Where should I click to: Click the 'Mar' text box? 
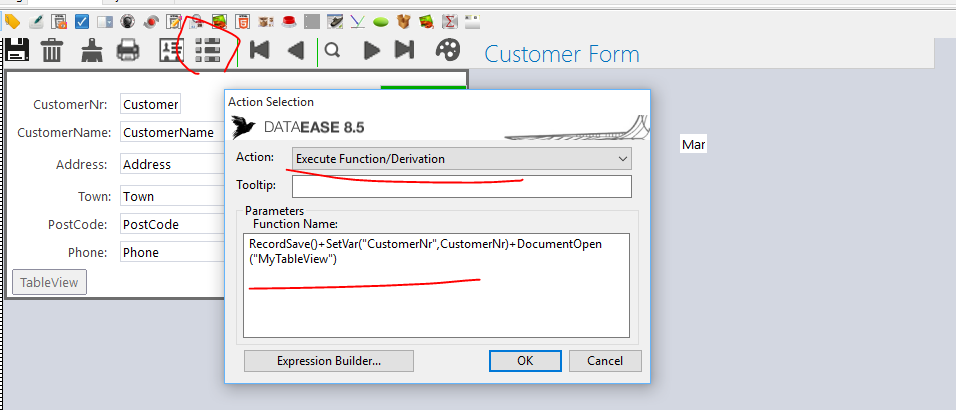693,145
